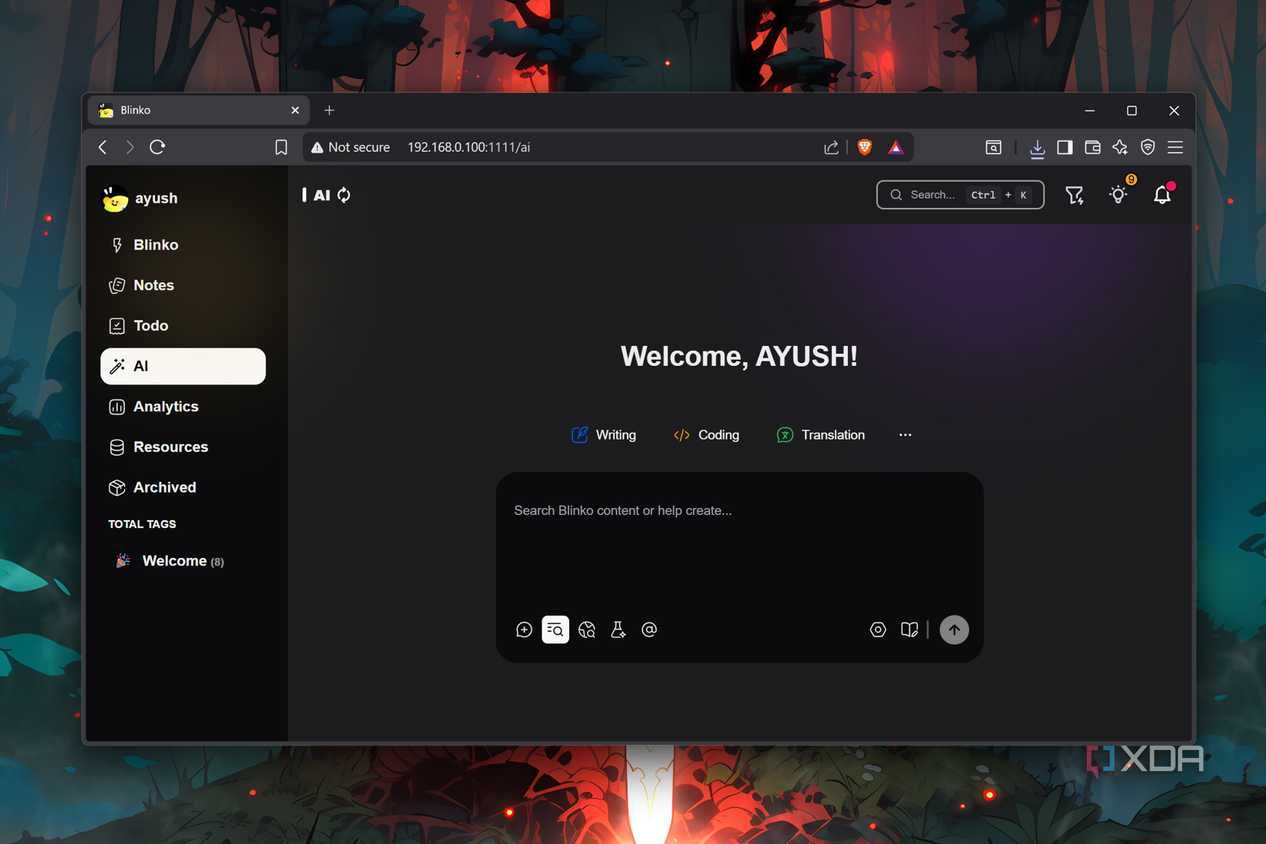Open the Blinko sidebar item
Viewport: 1266px width, 844px height.
click(183, 245)
